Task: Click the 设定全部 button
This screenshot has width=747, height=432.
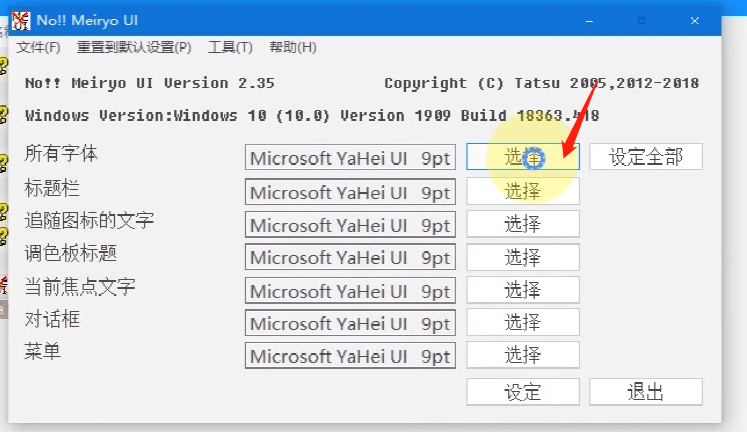Action: click(x=646, y=157)
